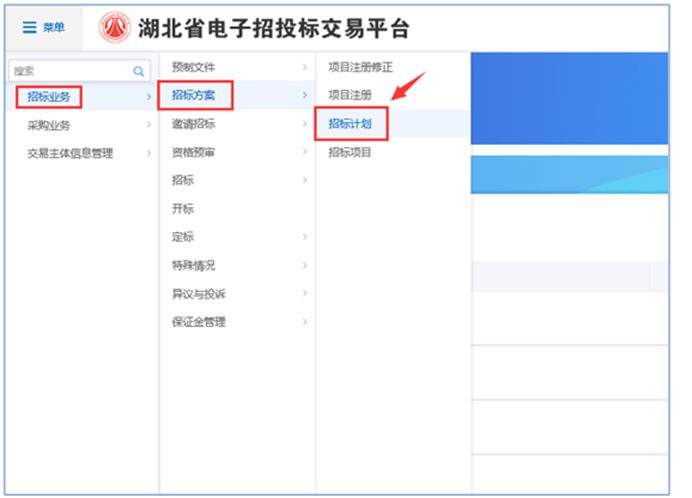This screenshot has height=498, width=692.
Task: Click the 项目注册 entry
Action: [x=350, y=95]
